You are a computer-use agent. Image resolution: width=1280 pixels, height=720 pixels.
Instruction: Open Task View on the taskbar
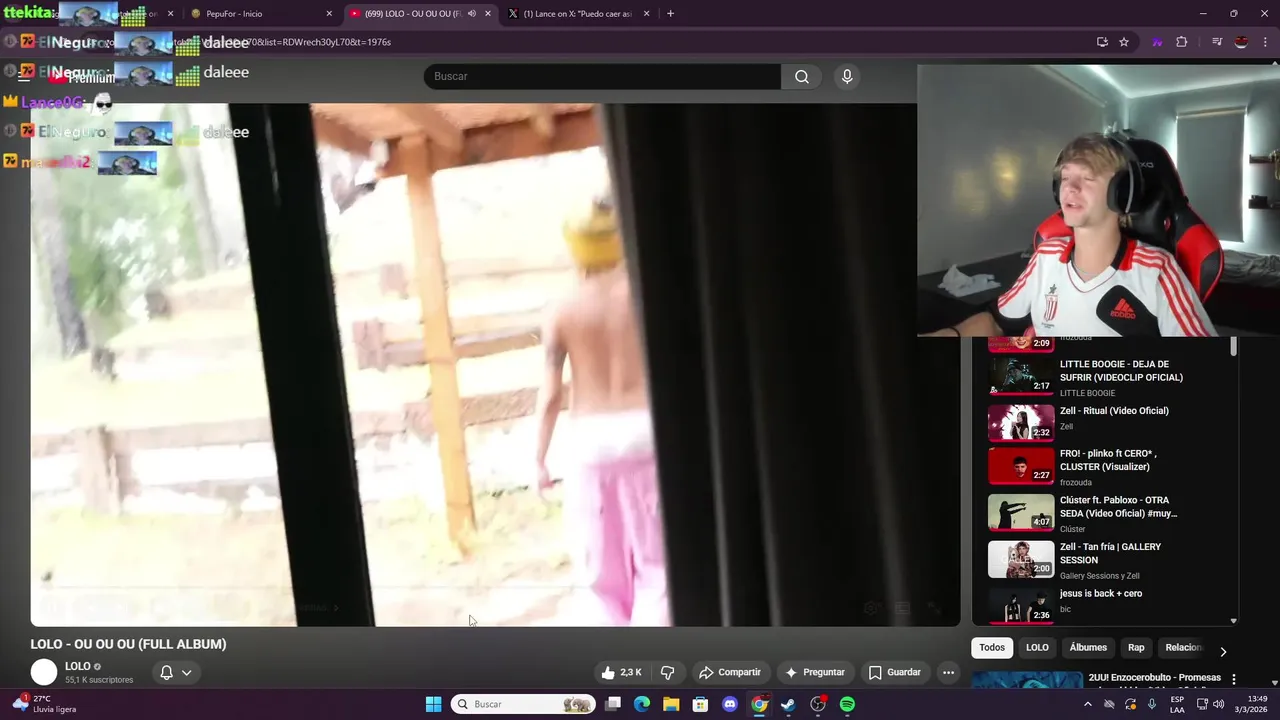pyautogui.click(x=613, y=704)
